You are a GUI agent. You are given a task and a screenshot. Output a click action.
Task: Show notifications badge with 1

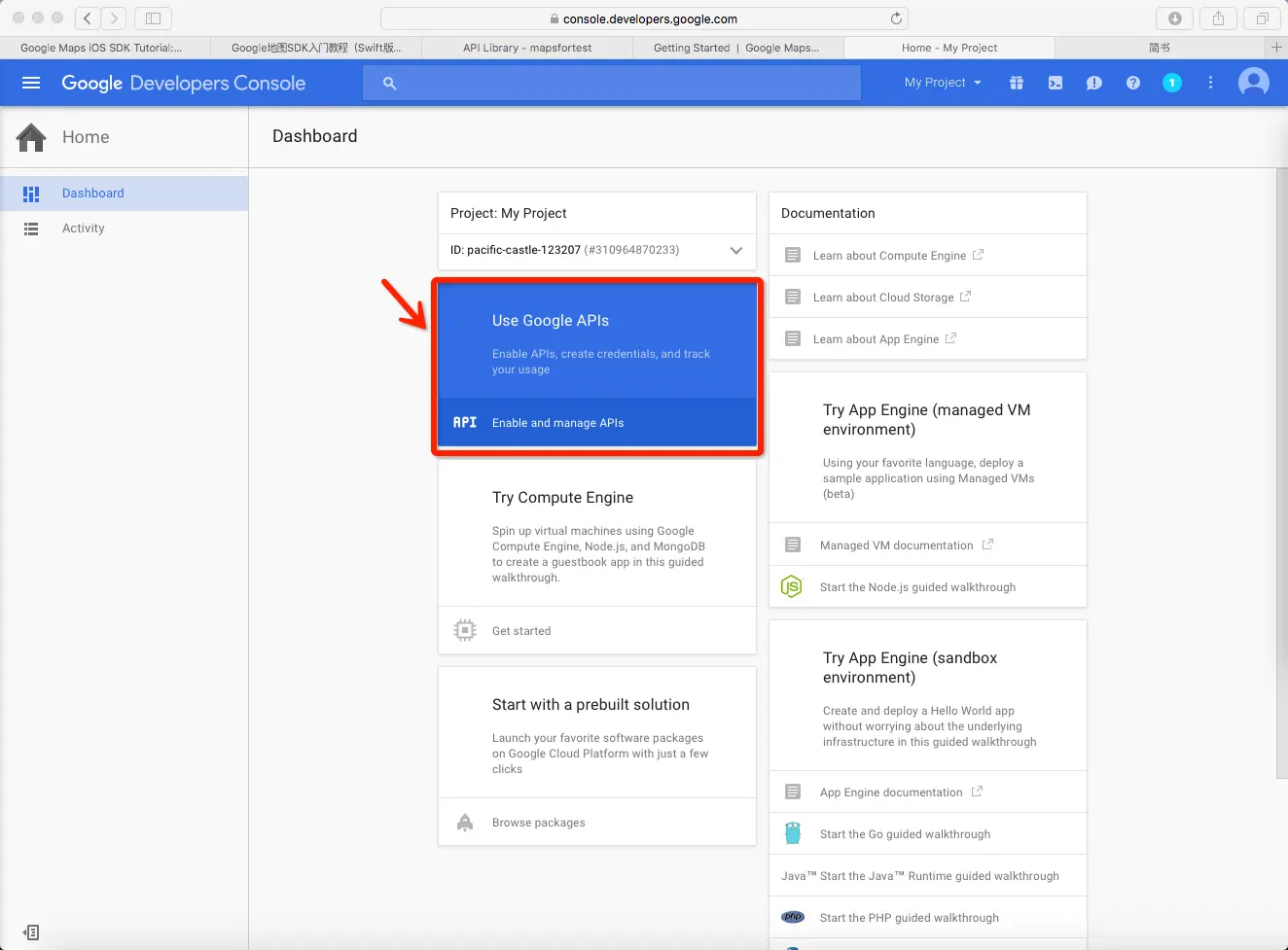[1172, 83]
